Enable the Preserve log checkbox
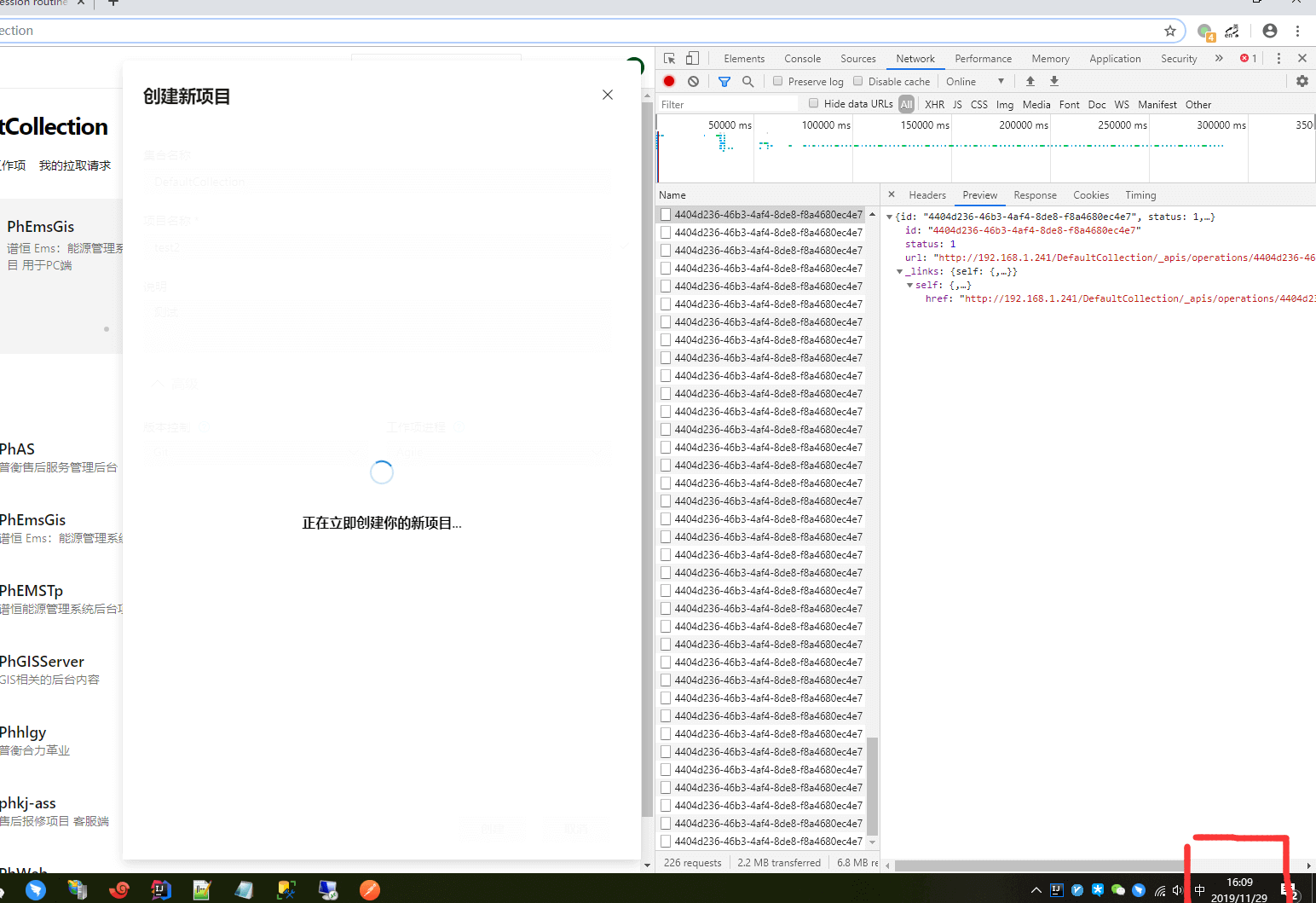1316x903 pixels. (778, 81)
